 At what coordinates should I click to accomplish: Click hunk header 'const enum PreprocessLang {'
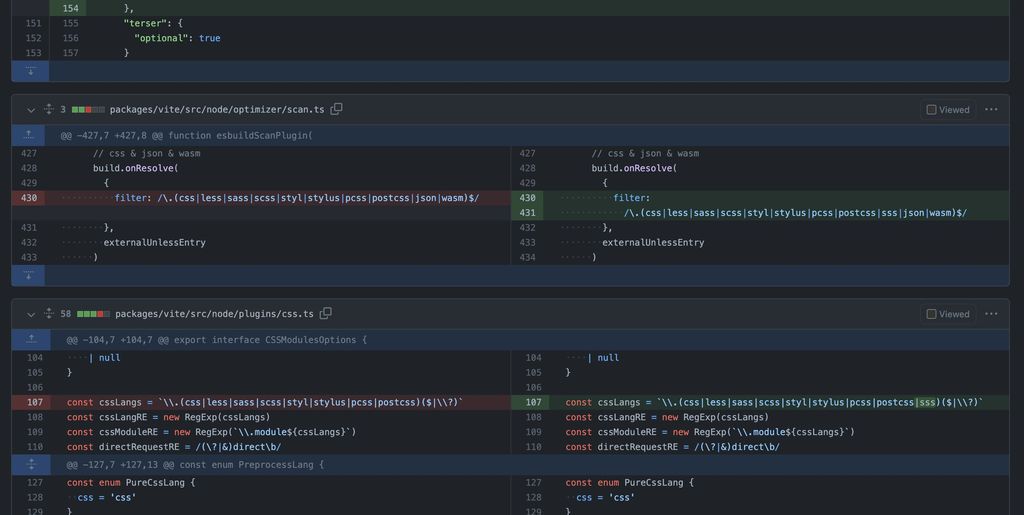[x=251, y=465]
